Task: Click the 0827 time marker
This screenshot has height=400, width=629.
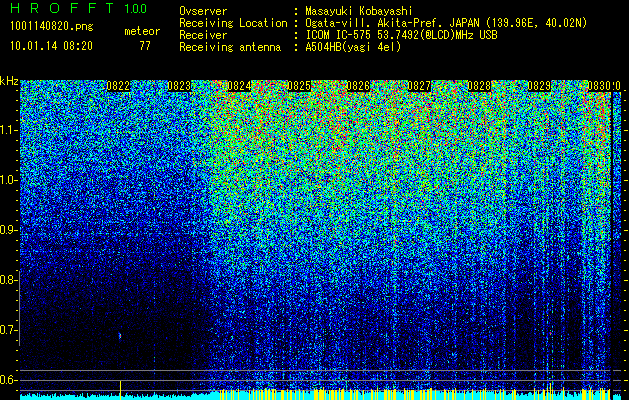Action: pyautogui.click(x=419, y=86)
